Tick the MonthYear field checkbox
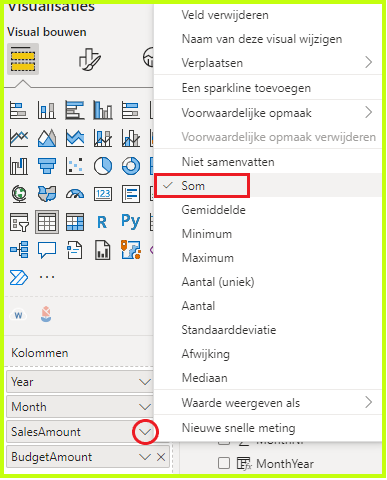This screenshot has width=387, height=480. [224, 463]
